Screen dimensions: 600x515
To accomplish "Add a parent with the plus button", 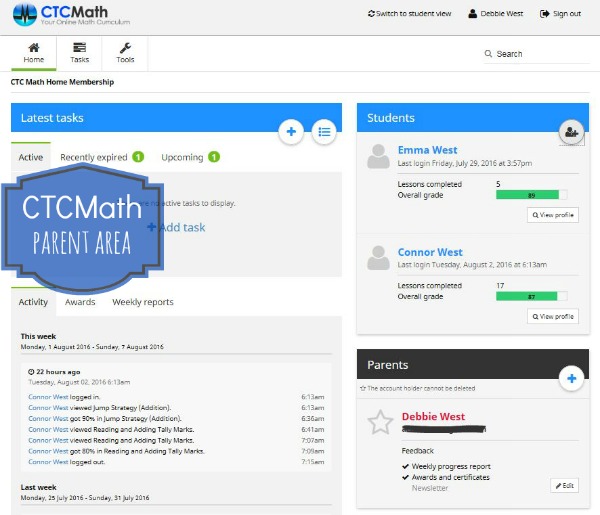I will (x=571, y=378).
